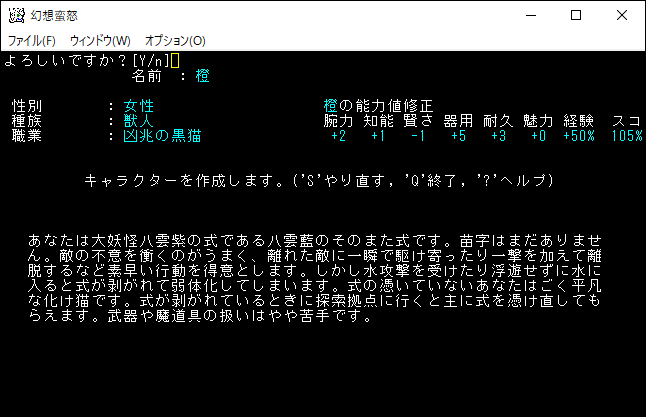This screenshot has width=646, height=417.
Task: Click the 経験 modifier +50%
Action: pyautogui.click(x=579, y=136)
